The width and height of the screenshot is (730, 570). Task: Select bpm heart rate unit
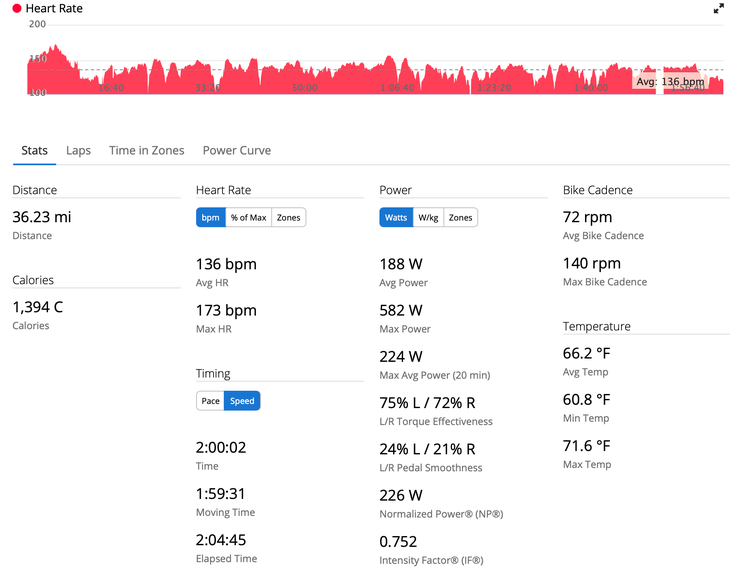click(x=210, y=217)
